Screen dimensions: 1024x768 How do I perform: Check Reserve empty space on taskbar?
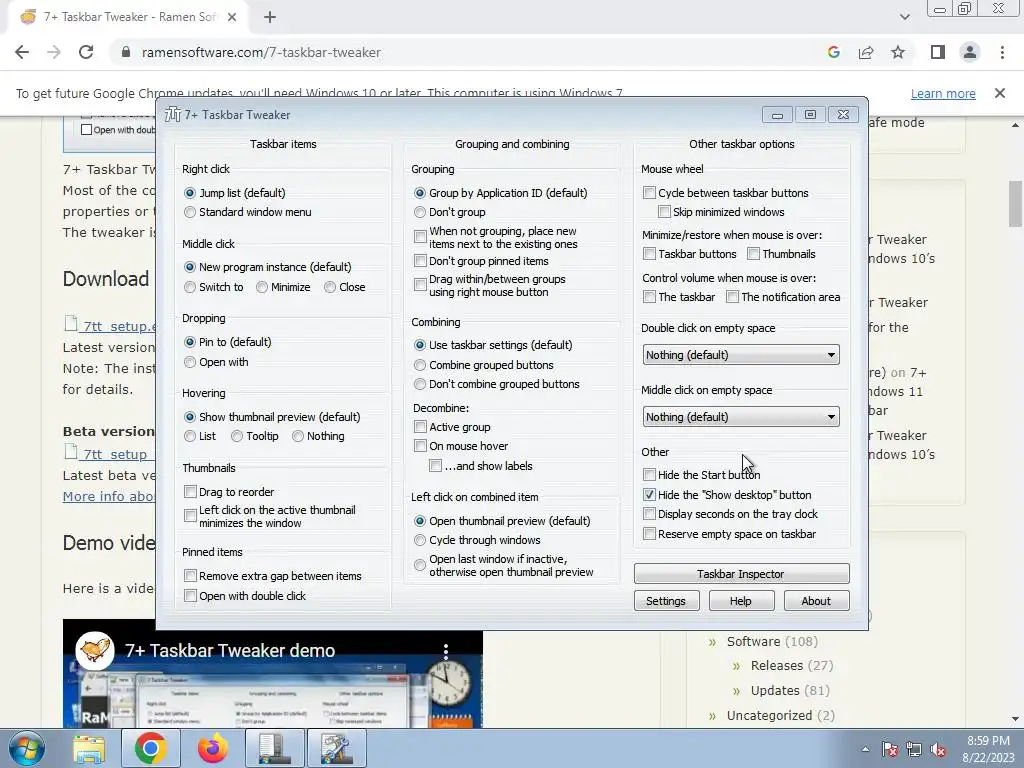point(649,534)
